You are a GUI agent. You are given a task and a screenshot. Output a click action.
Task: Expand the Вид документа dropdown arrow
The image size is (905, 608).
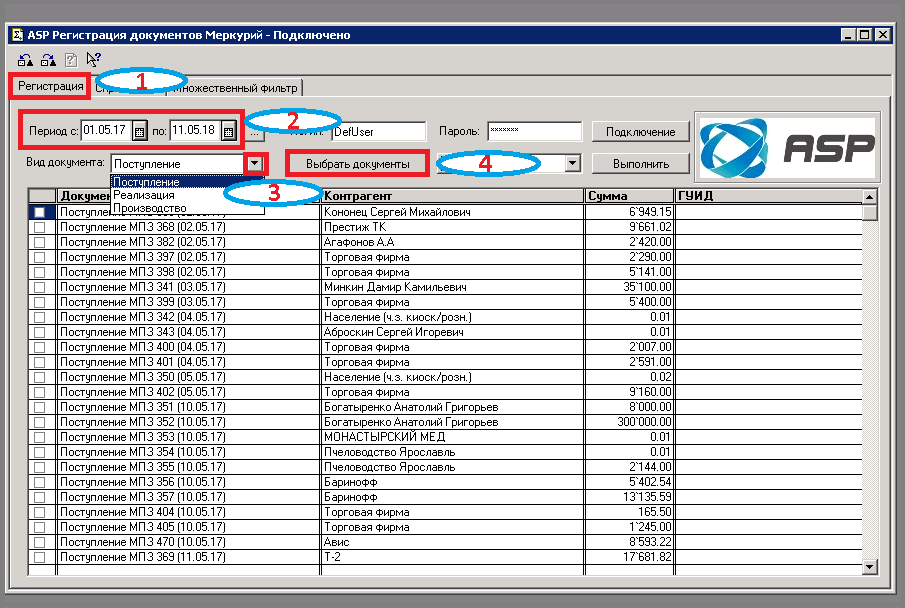(254, 164)
